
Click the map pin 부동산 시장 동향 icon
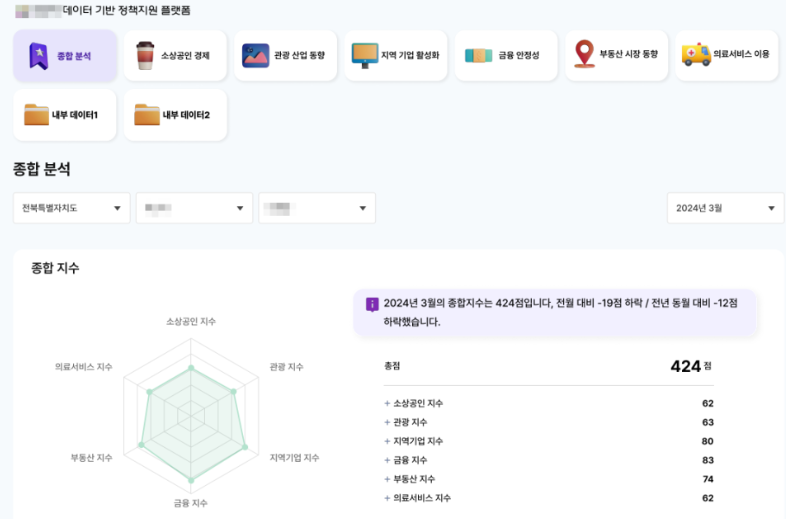pos(584,53)
